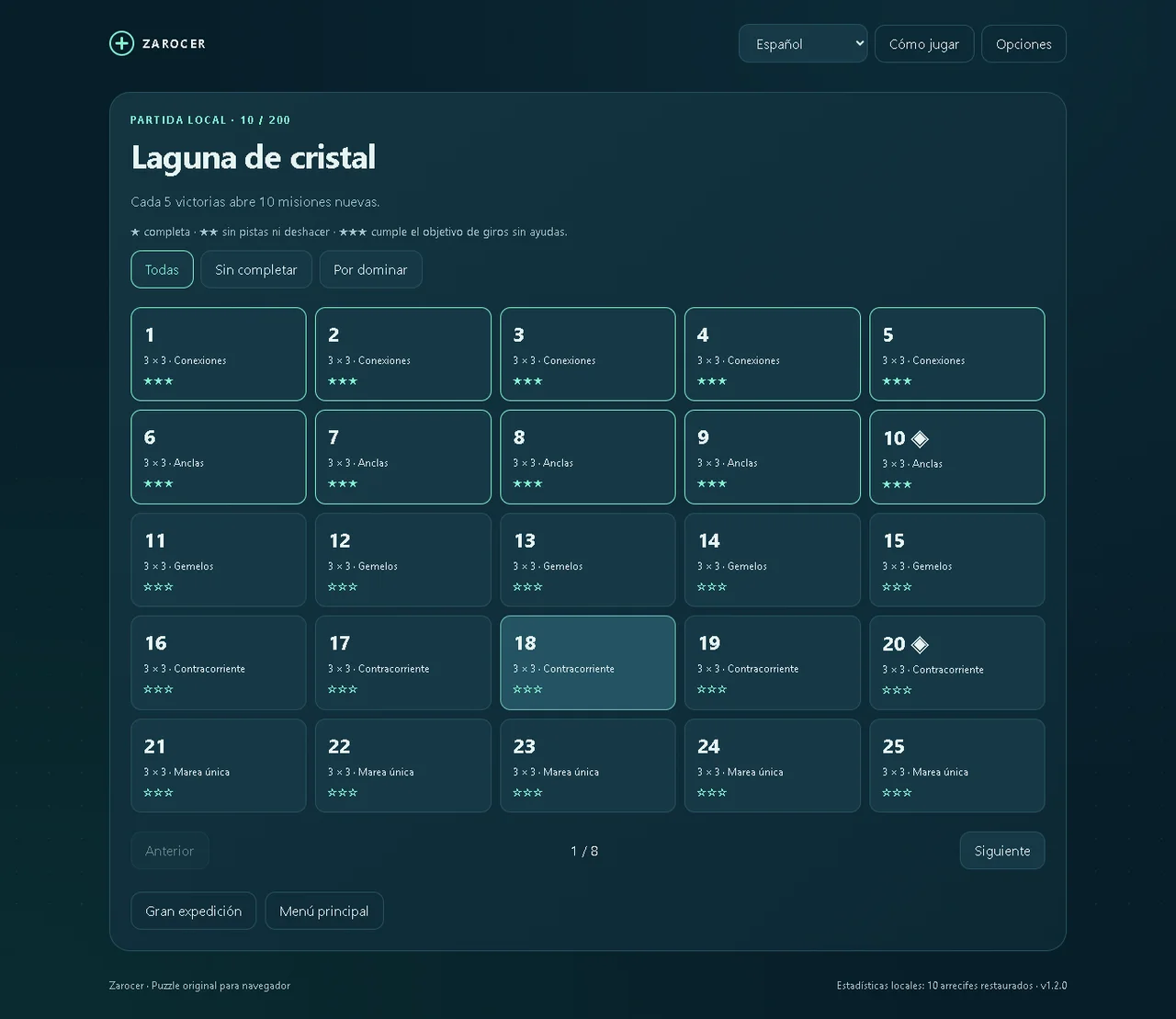Click the Anterior page button
The width and height of the screenshot is (1176, 1019).
tap(170, 851)
